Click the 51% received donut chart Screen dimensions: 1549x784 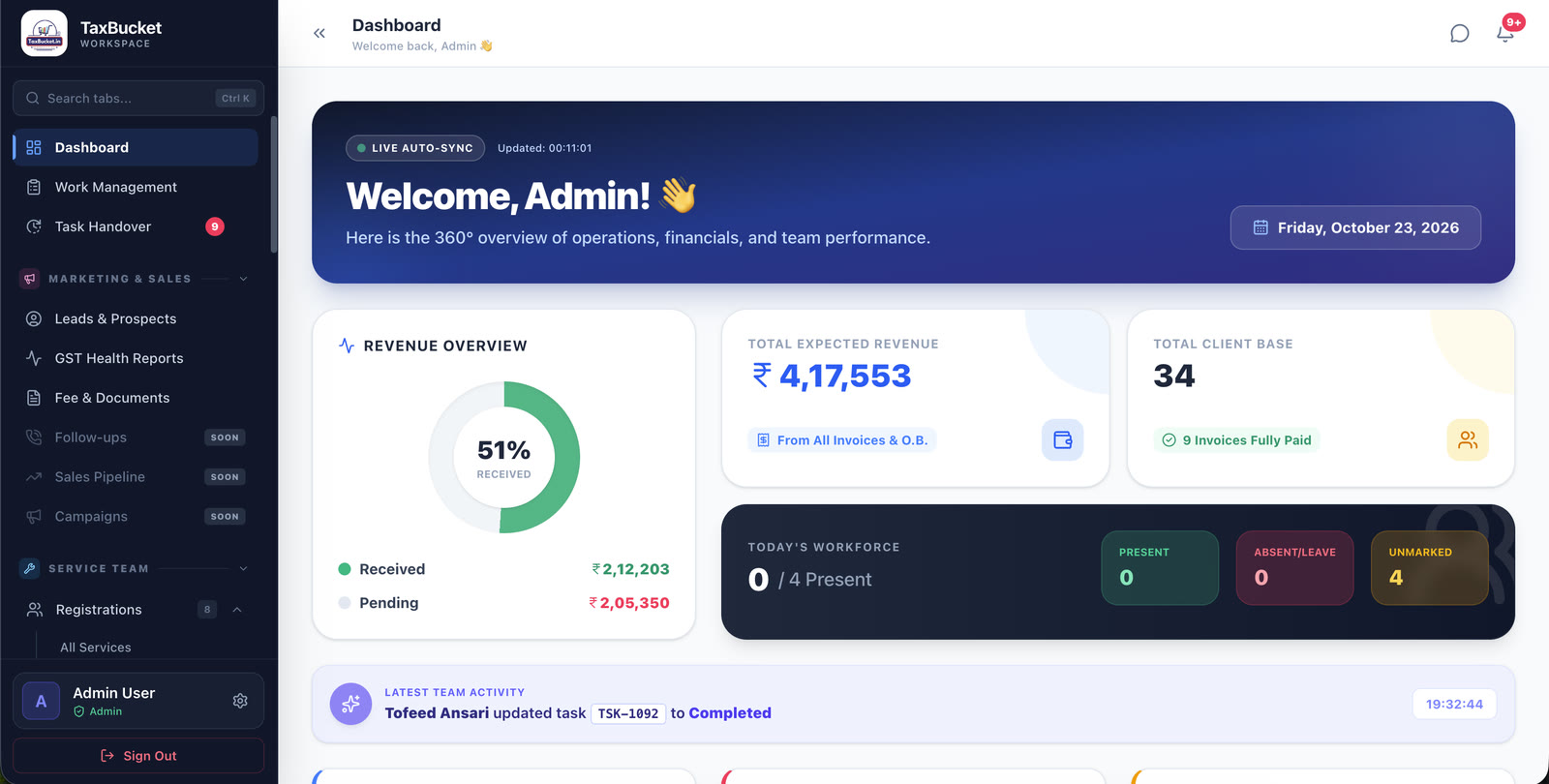(x=504, y=457)
